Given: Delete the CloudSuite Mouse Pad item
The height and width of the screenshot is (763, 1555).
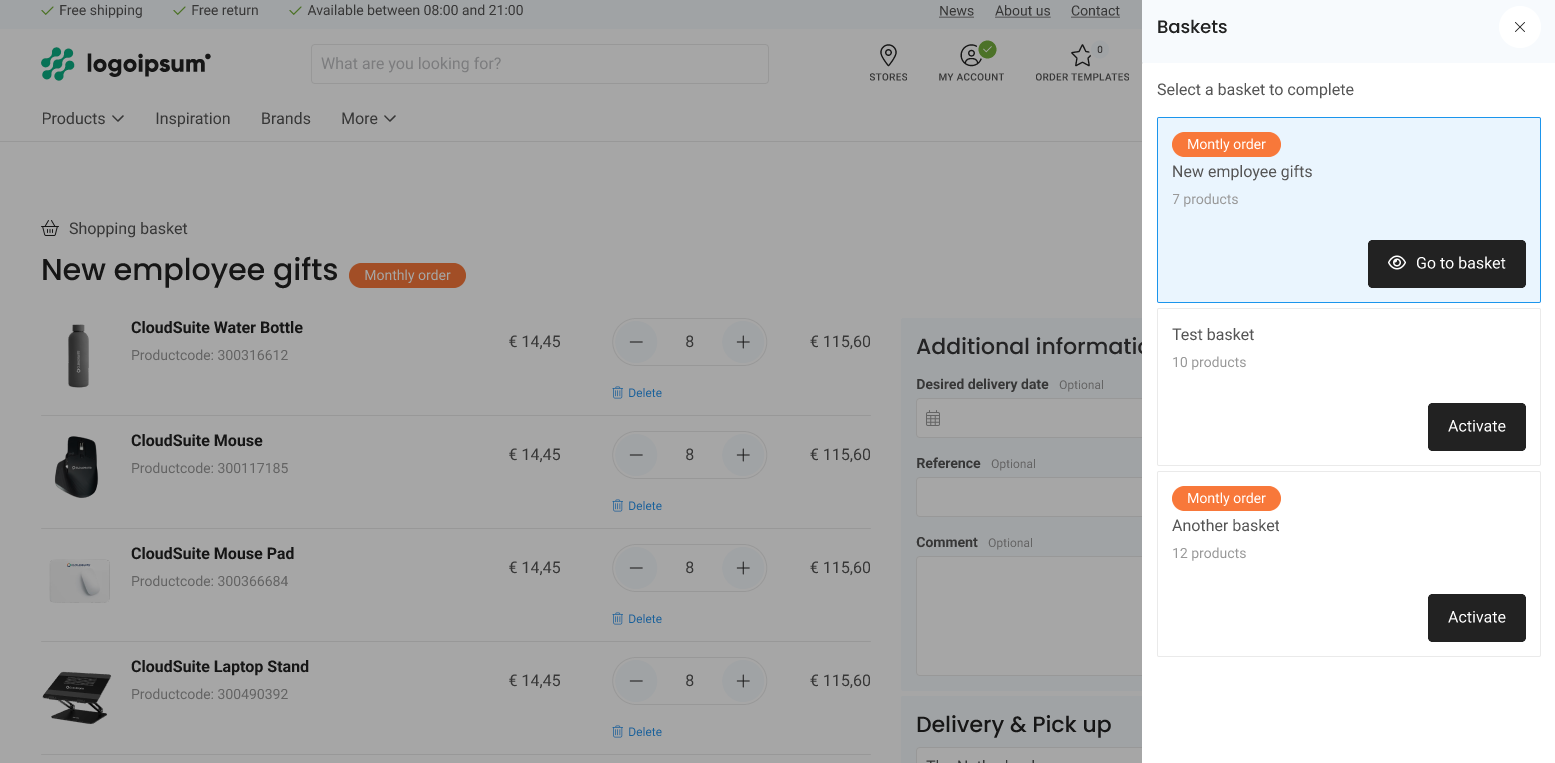Looking at the screenshot, I should pyautogui.click(x=637, y=619).
